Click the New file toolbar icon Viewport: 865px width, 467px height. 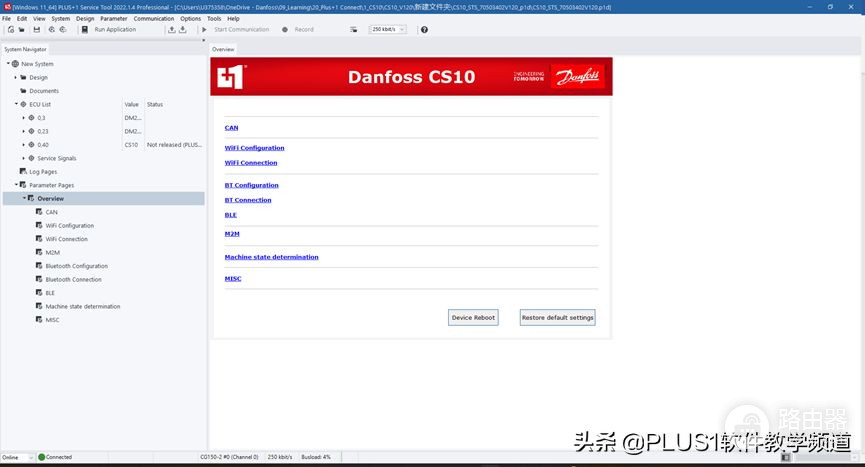tap(11, 30)
